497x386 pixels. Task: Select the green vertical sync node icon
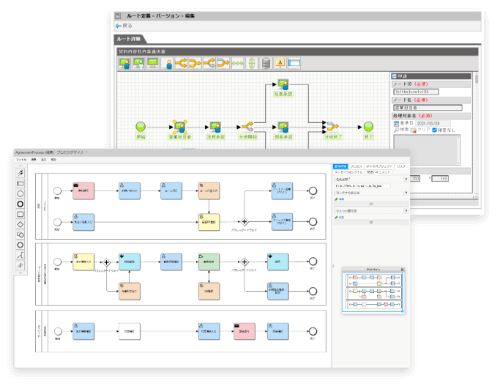coord(252,63)
